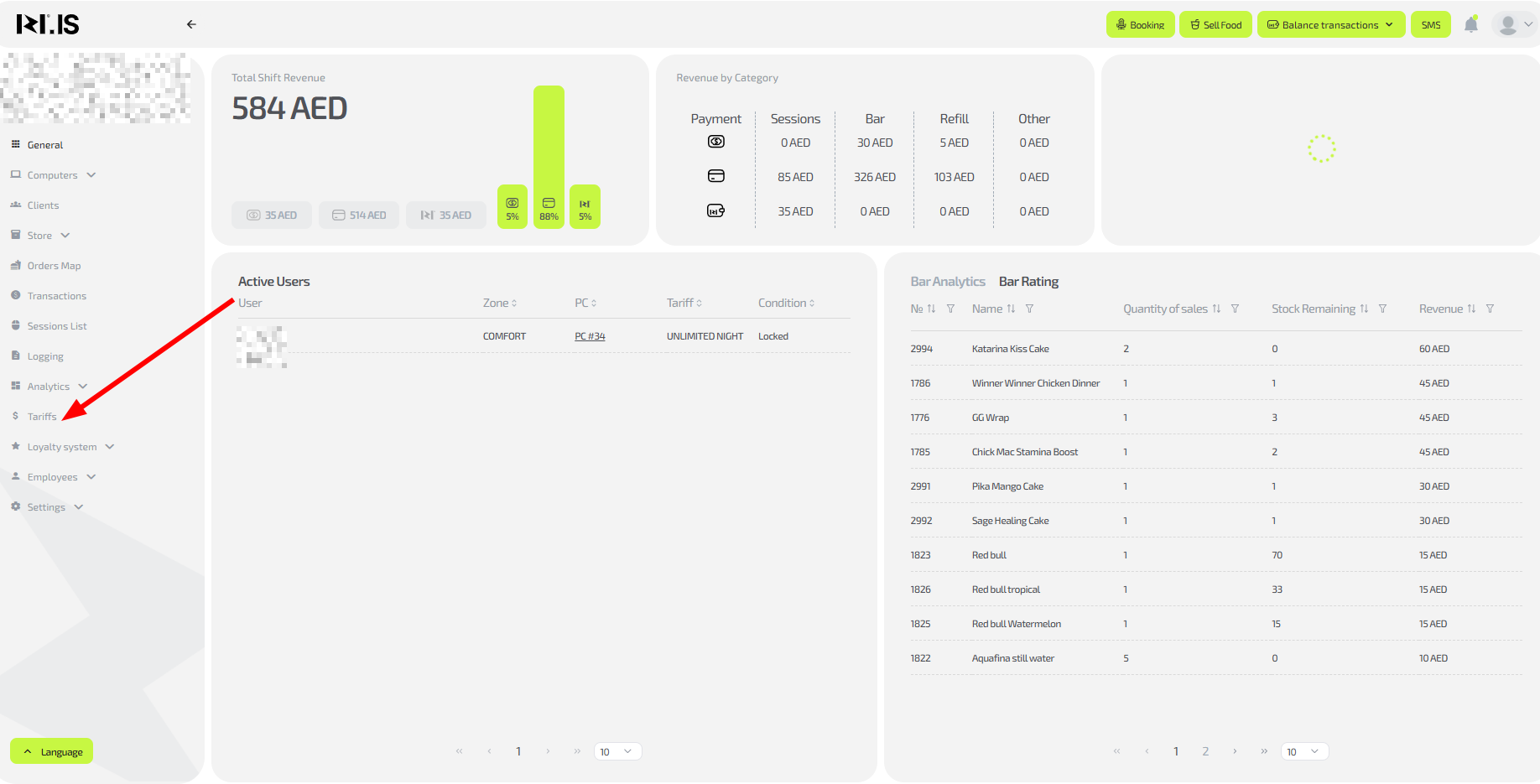Click the filter icon beside Name column
This screenshot has width=1540, height=784.
1029,309
